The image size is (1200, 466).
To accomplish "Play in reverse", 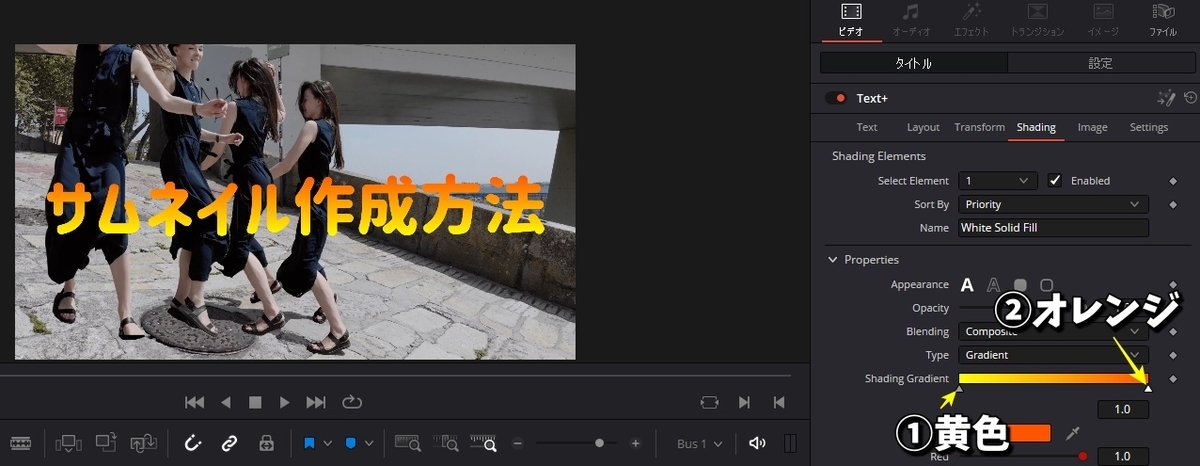I will coord(226,402).
